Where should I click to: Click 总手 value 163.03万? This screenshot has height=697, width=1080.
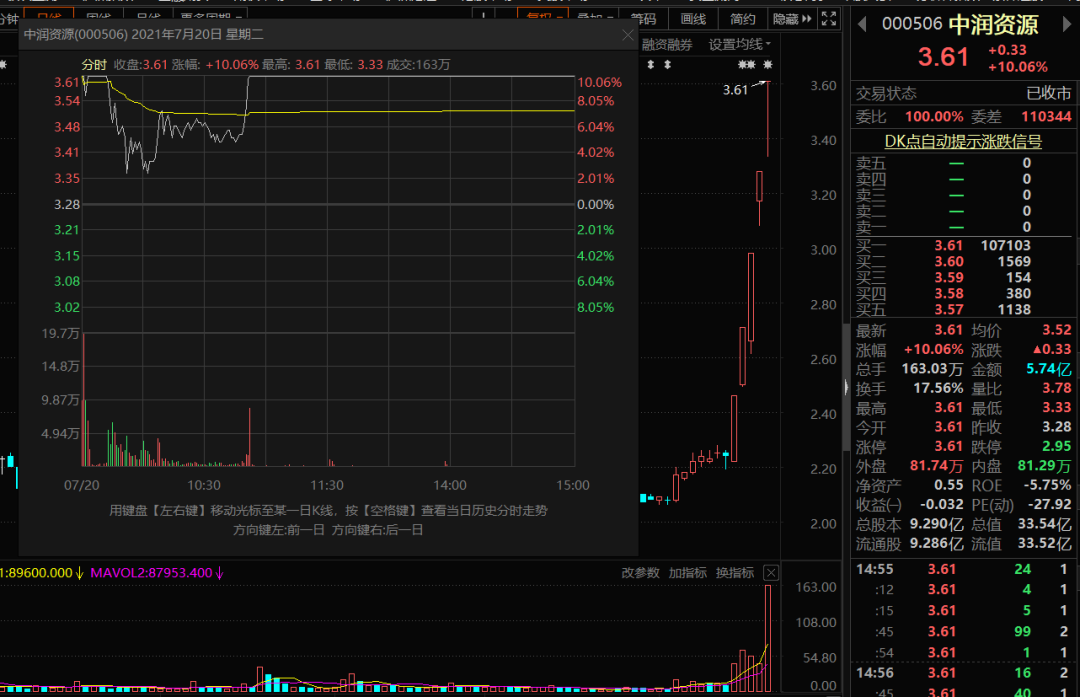(932, 369)
